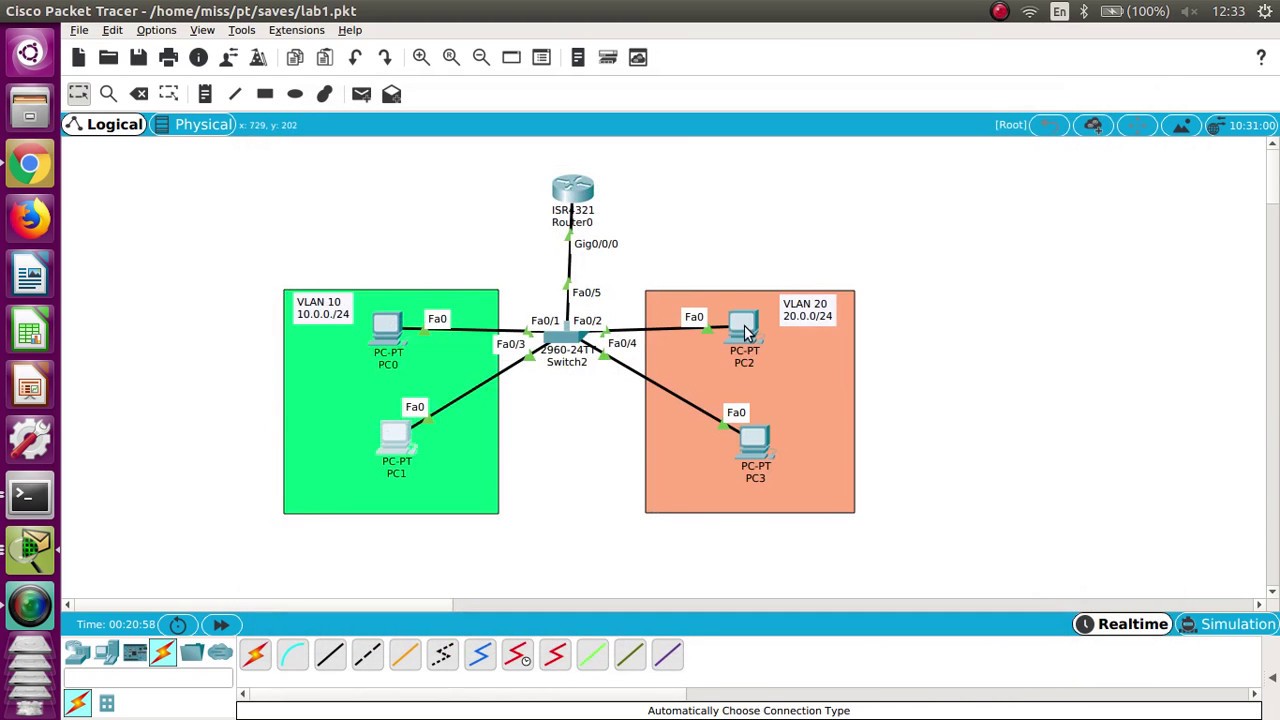1280x720 pixels.
Task: Select the Draw Line tool
Action: [x=235, y=93]
